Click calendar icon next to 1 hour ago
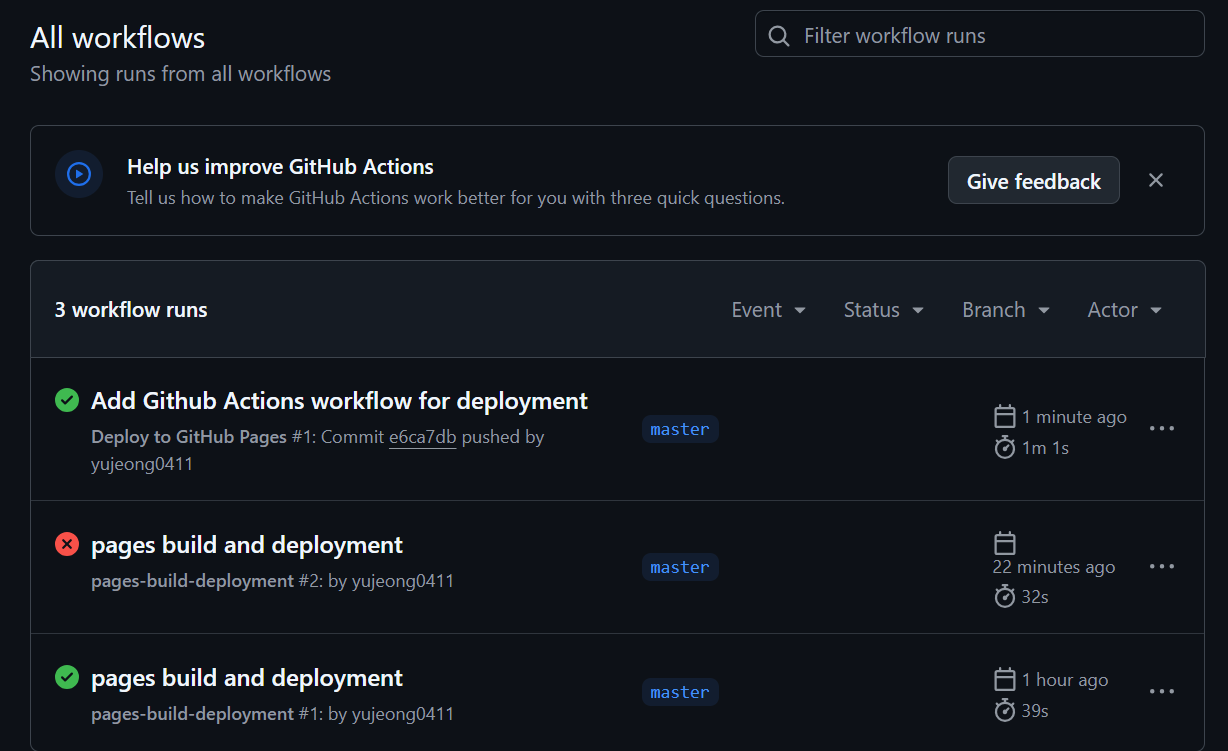The width and height of the screenshot is (1228, 751). pyautogui.click(x=1005, y=679)
